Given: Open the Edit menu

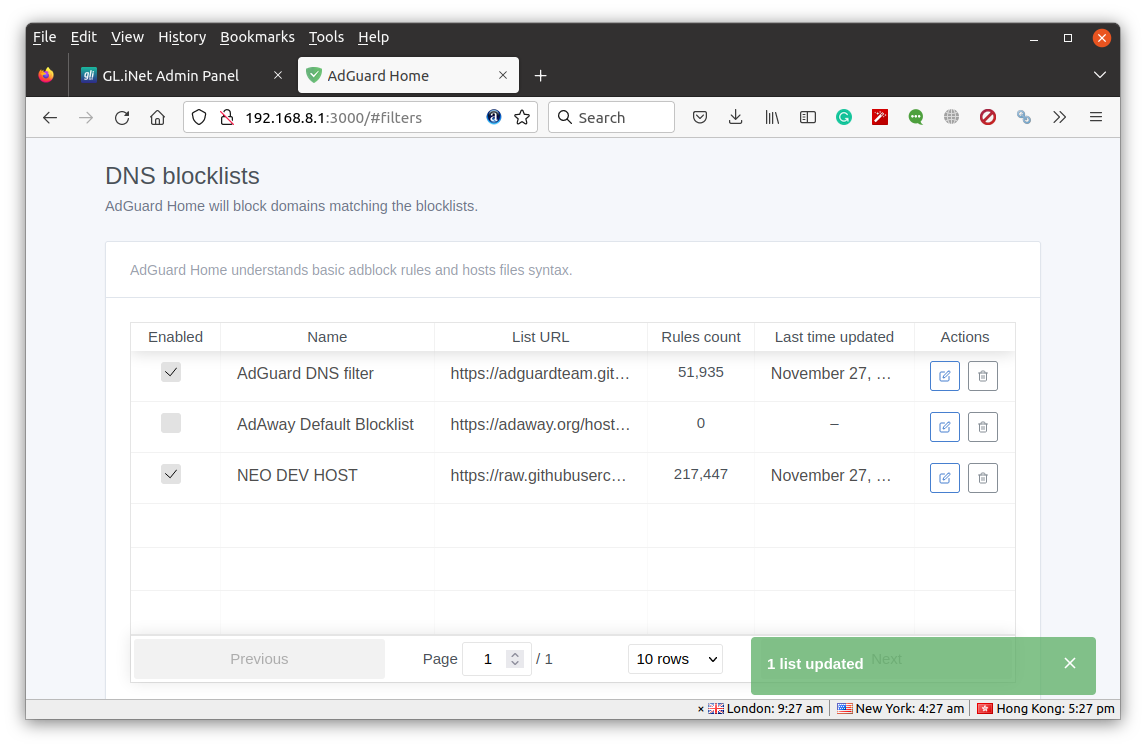Looking at the screenshot, I should (x=83, y=37).
